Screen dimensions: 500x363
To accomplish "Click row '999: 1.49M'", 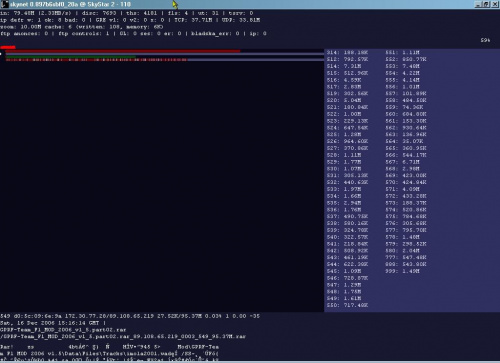I will tap(402, 271).
